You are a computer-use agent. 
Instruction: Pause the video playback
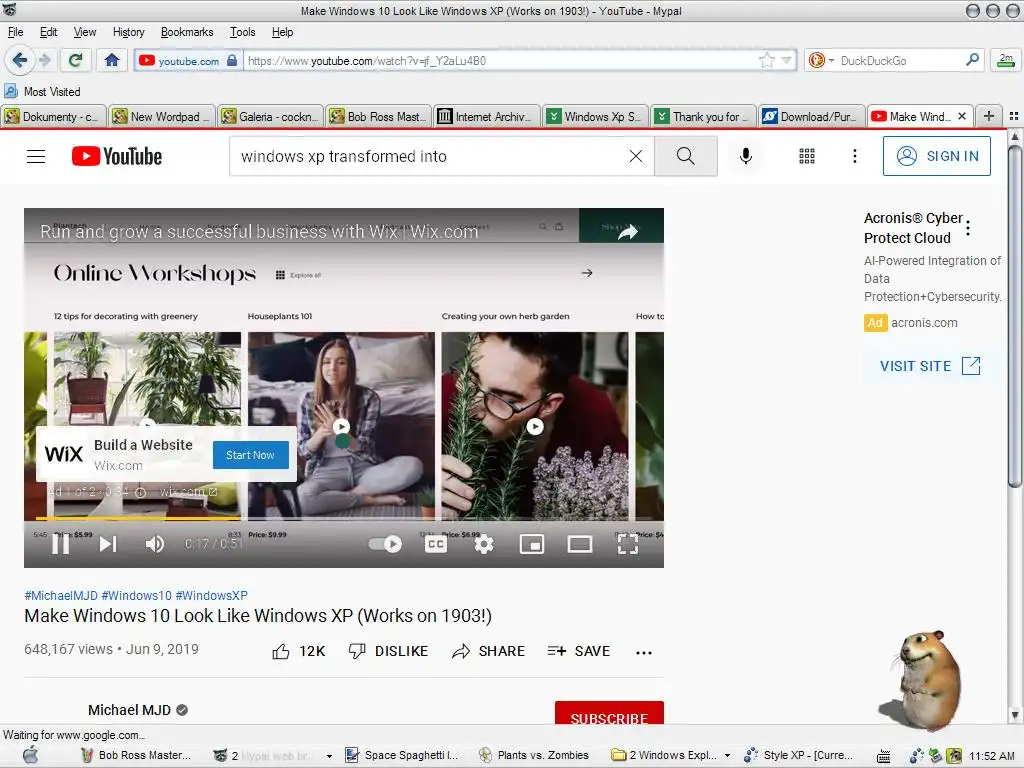pos(61,544)
